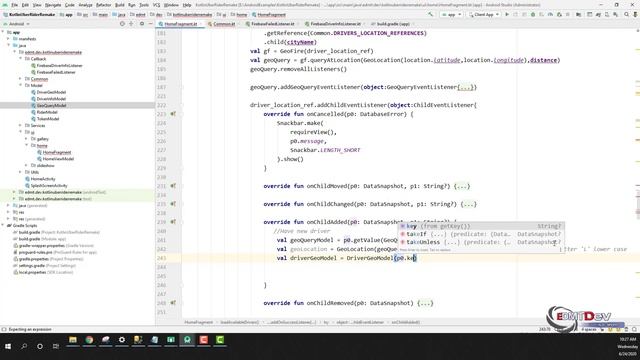640x360 pixels.
Task: Open Chrome from the taskbar
Action: click(x=89, y=340)
